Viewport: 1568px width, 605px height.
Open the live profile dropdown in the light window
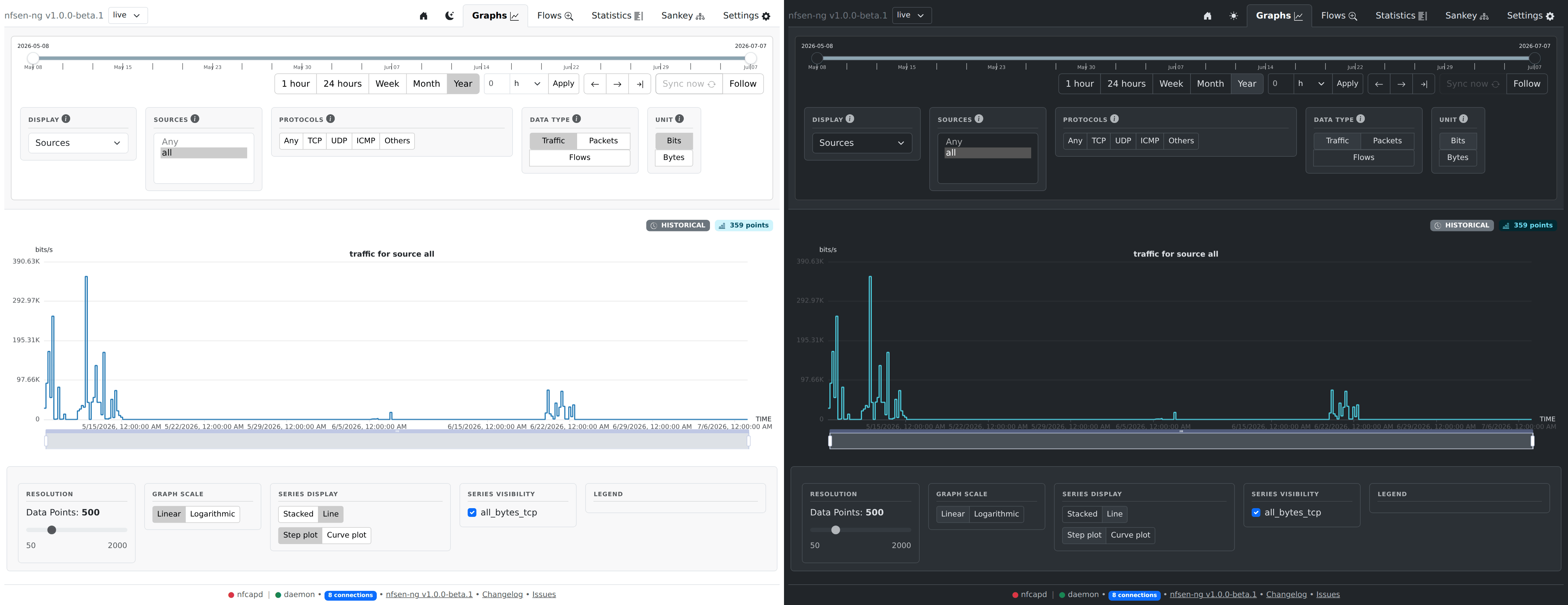[x=128, y=15]
